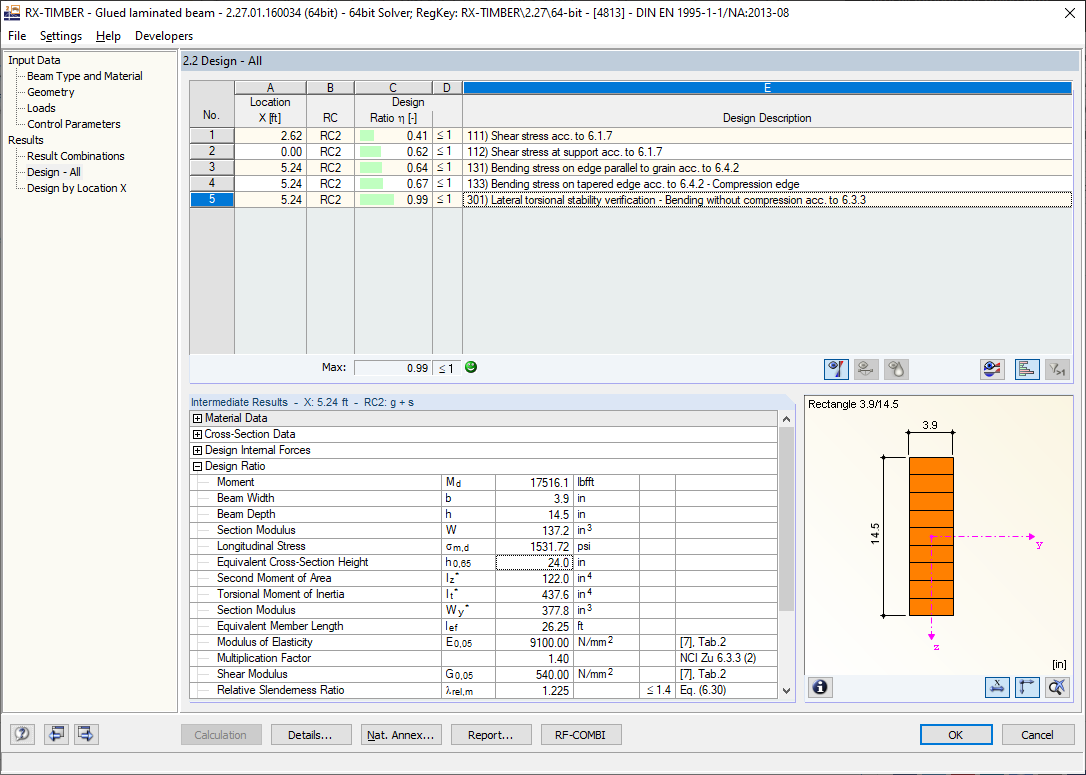Image resolution: width=1086 pixels, height=775 pixels.
Task: Open the Settings menu
Action: [x=60, y=36]
